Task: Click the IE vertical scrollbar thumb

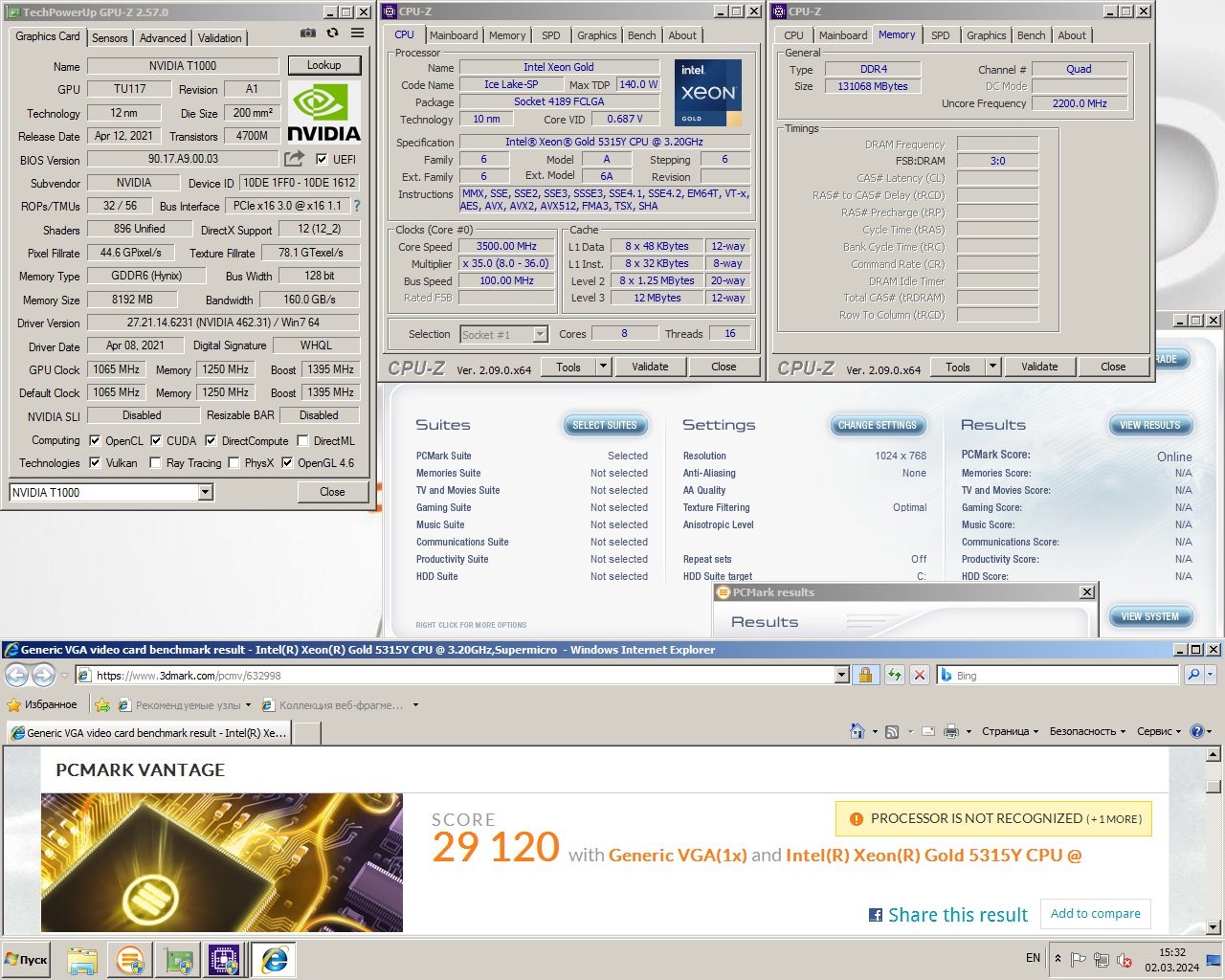Action: point(1214,786)
